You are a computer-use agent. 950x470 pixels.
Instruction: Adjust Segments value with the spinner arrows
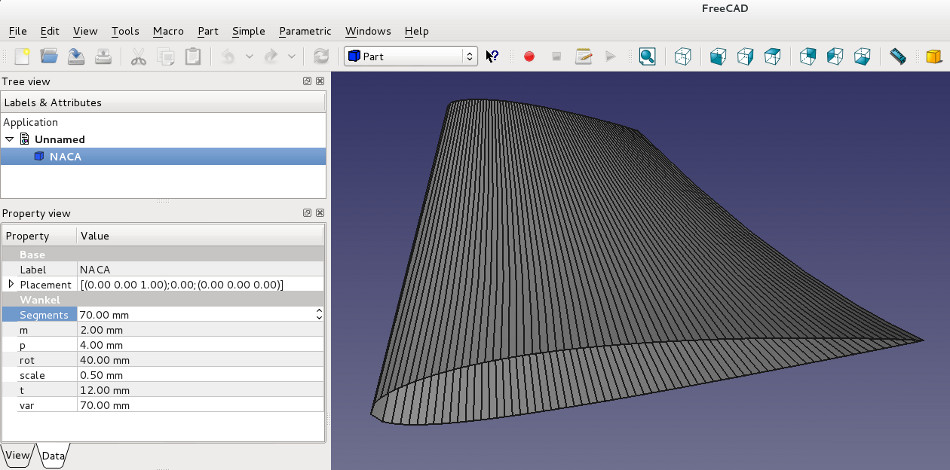319,314
